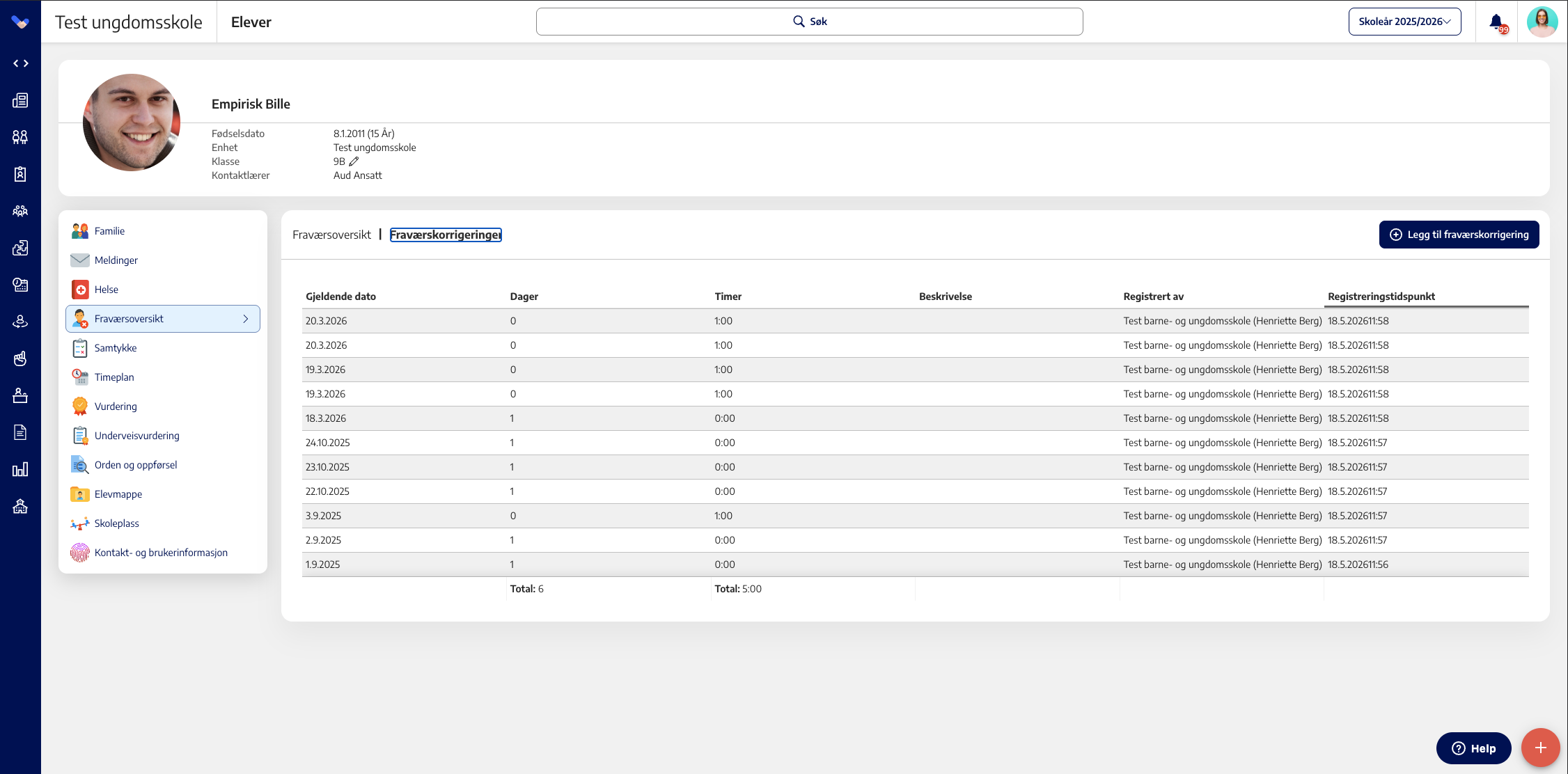The image size is (1568, 774).
Task: Switch to the Fraværsoversikt tab
Action: click(331, 235)
